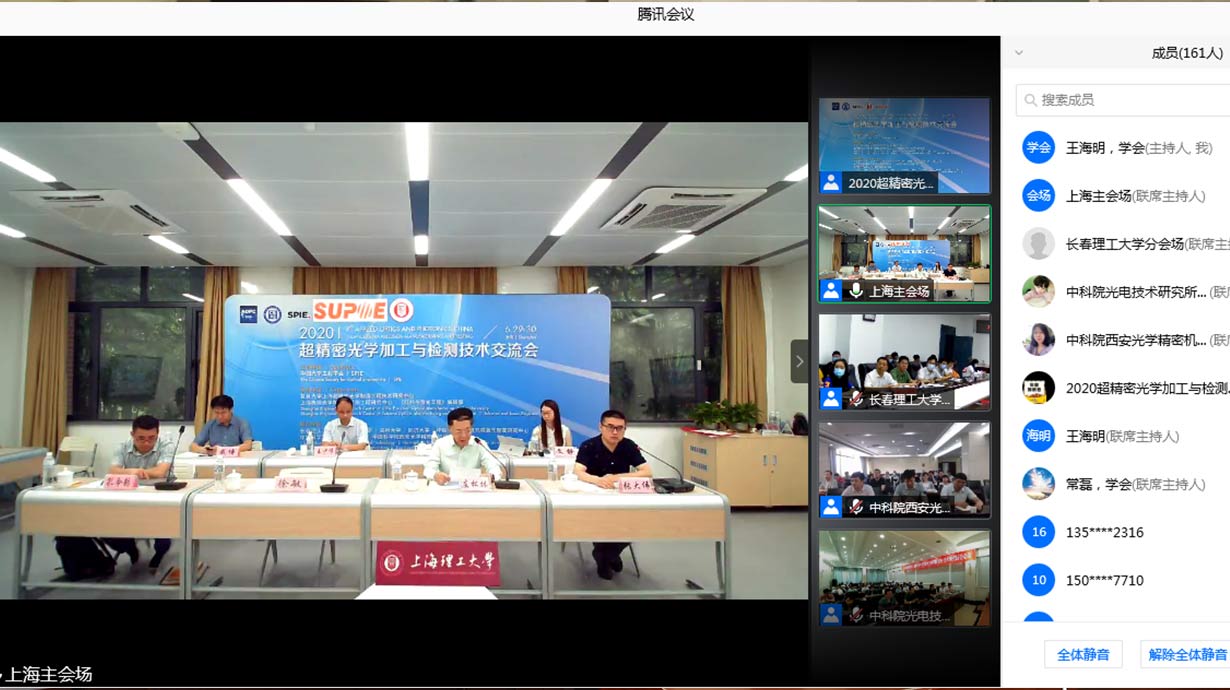Click the 海明 avatar for co-host 王海明

[1038, 436]
